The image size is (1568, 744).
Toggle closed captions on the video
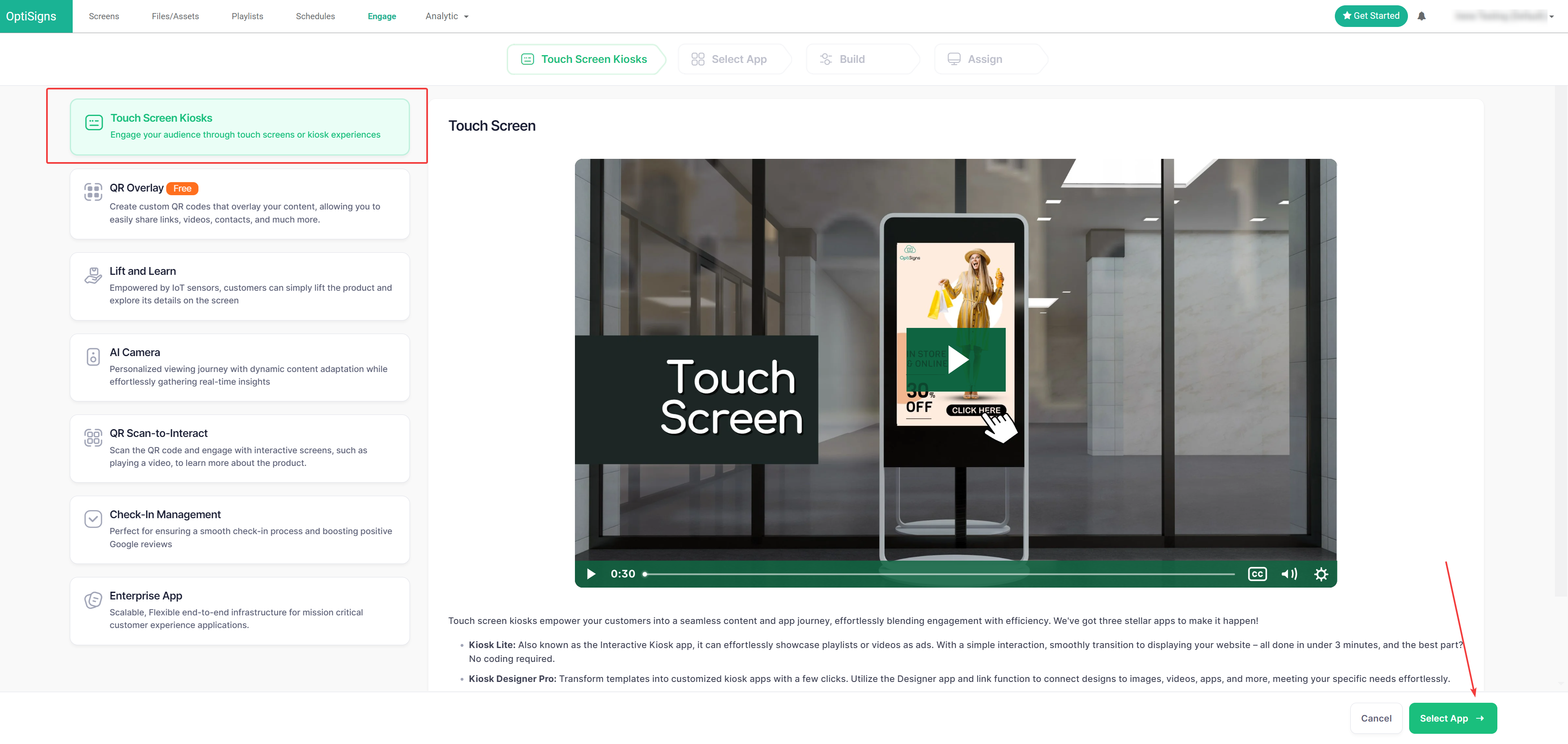coord(1257,574)
